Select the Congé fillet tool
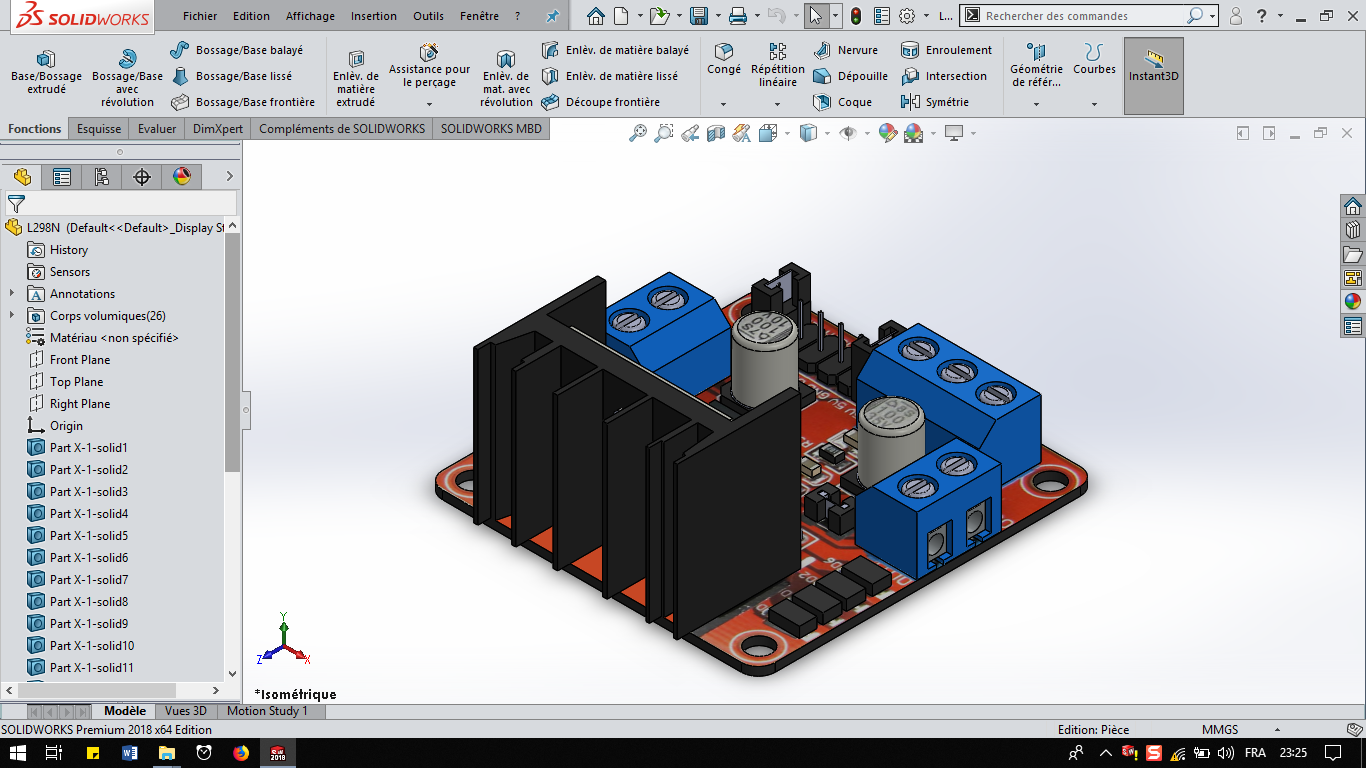The image size is (1366, 768). (724, 59)
